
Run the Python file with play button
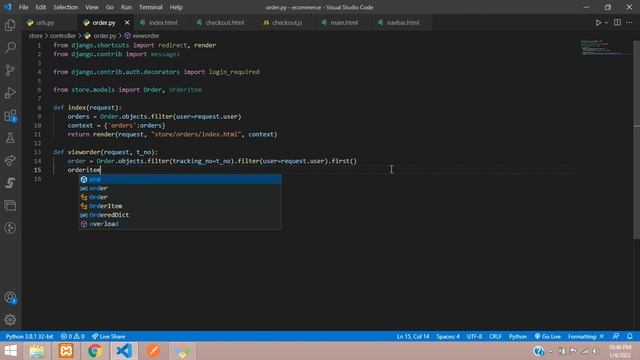tap(598, 22)
